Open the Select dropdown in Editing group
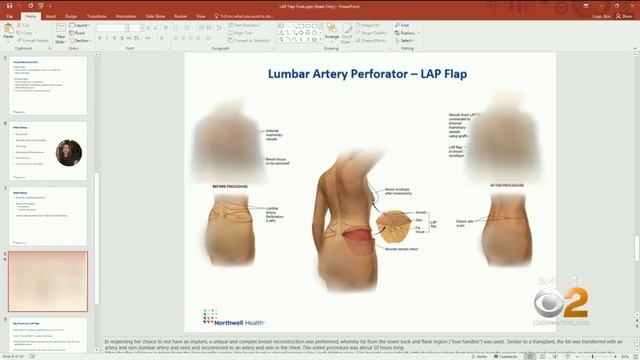 tap(404, 40)
